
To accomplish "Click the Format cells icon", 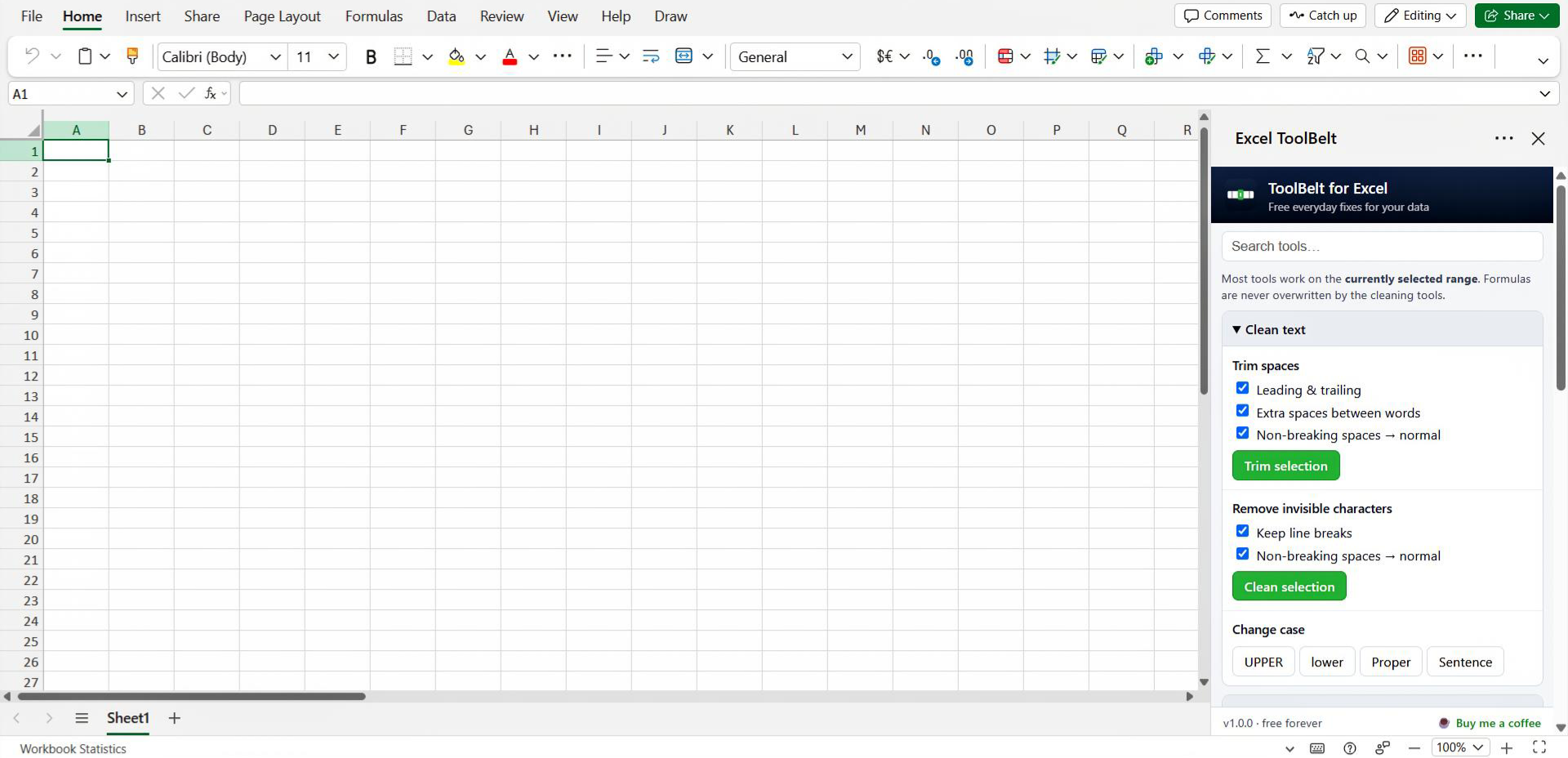I will coord(1206,56).
